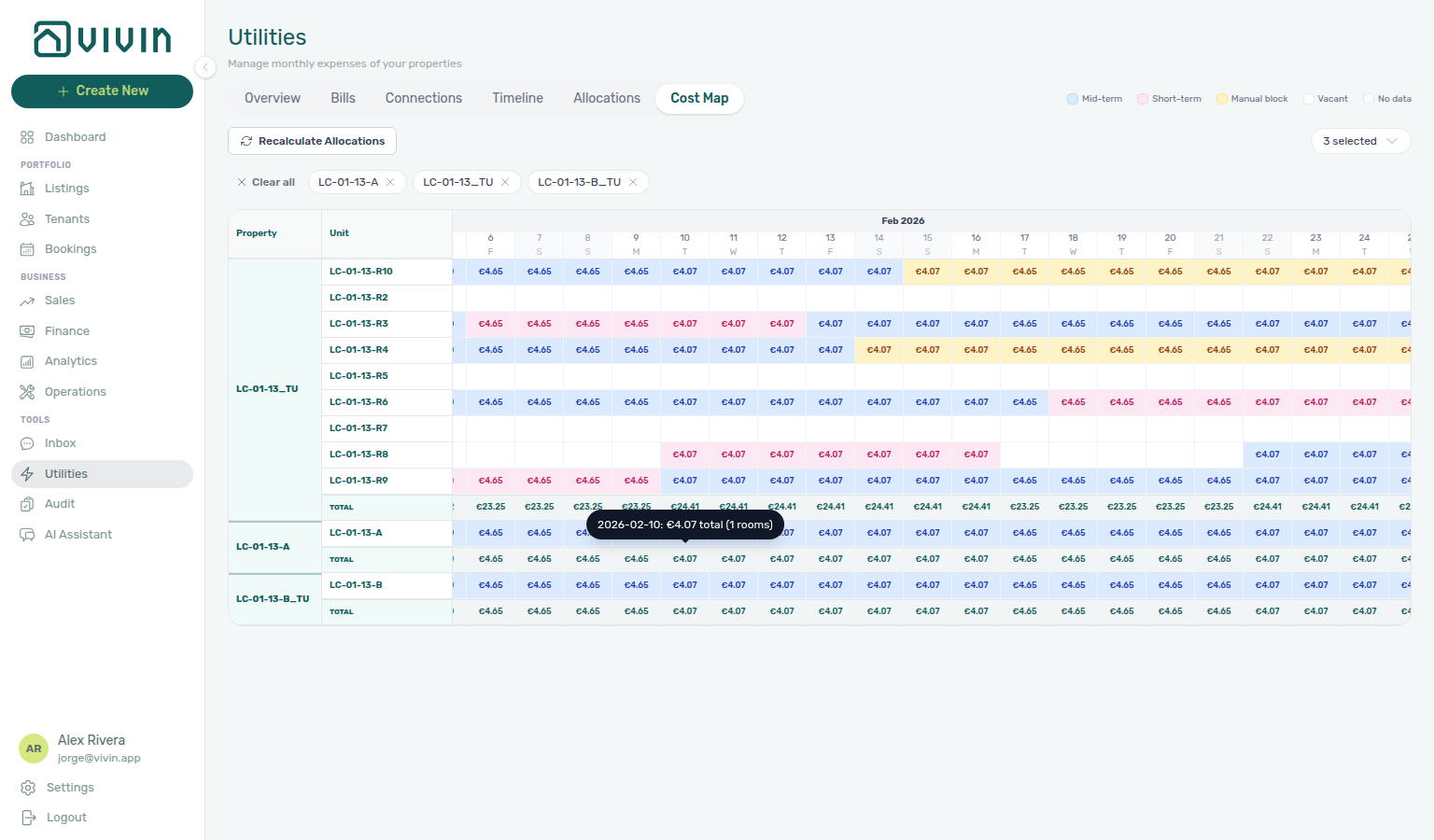Select unit row LC-01-13-R3
The width and height of the screenshot is (1434, 840).
pyautogui.click(x=387, y=324)
